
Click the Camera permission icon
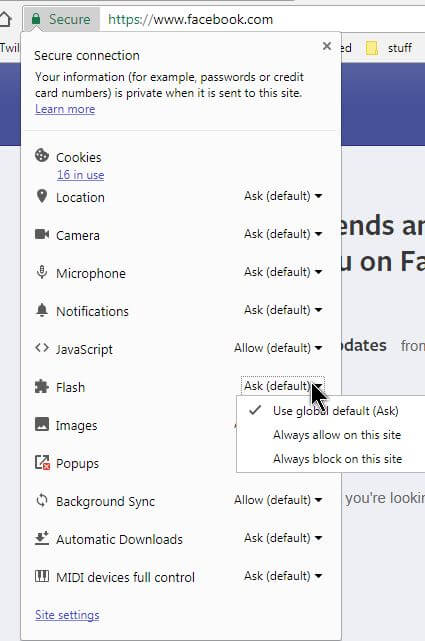click(x=42, y=234)
